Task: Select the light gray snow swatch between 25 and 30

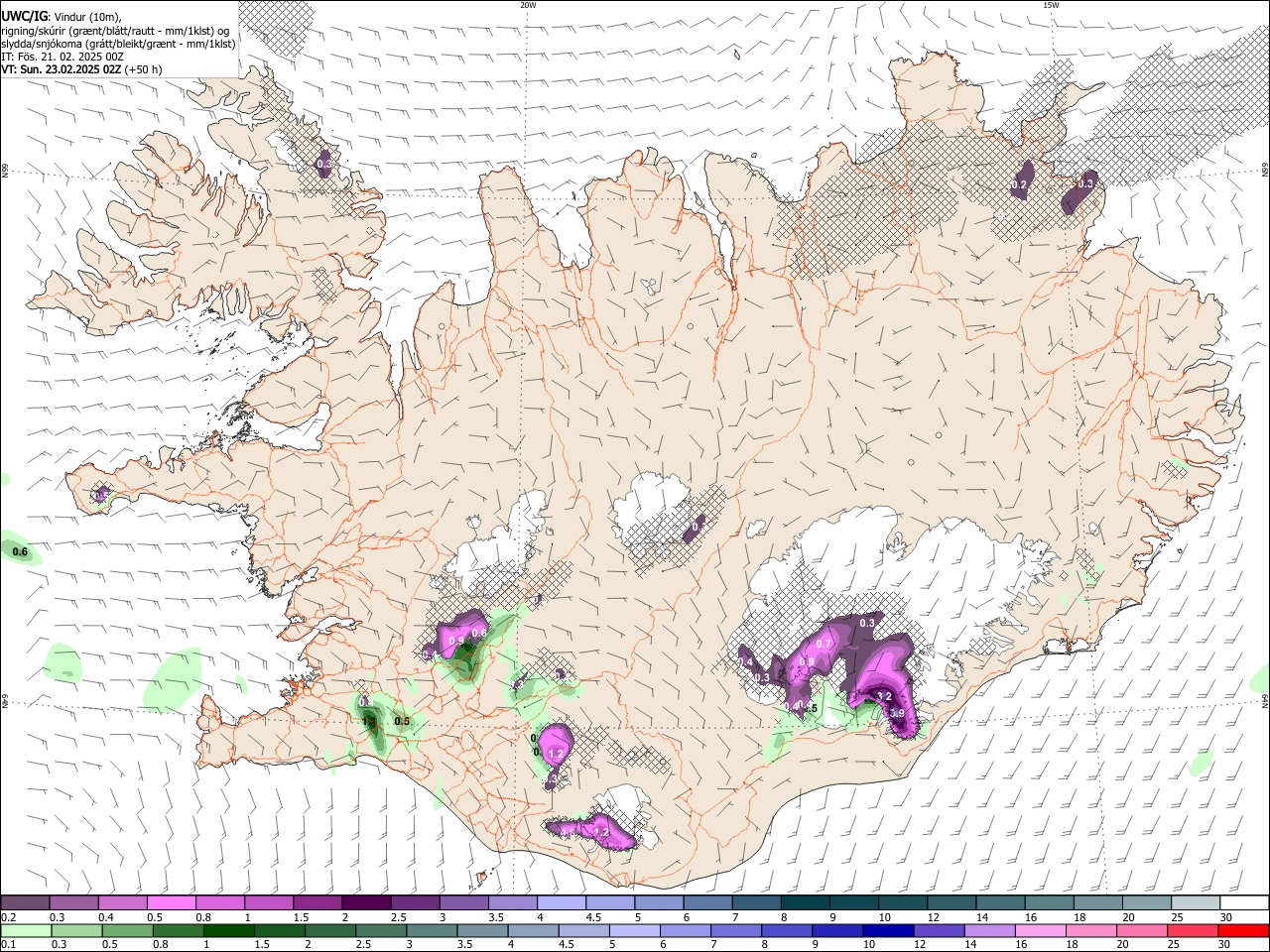Action: click(x=1195, y=902)
